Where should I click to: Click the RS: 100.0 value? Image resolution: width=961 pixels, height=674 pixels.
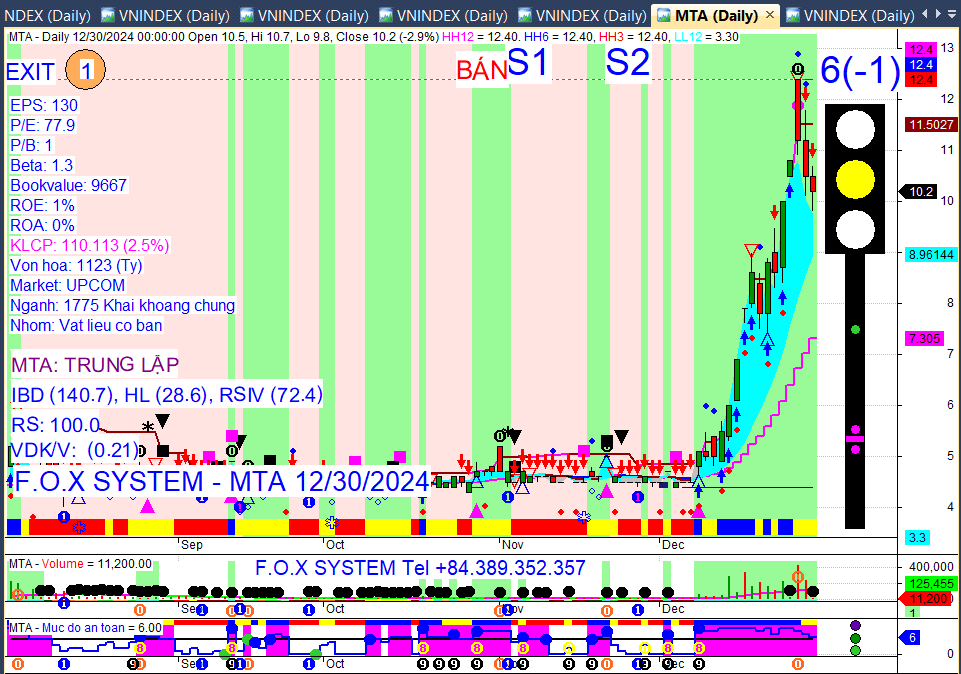55,425
